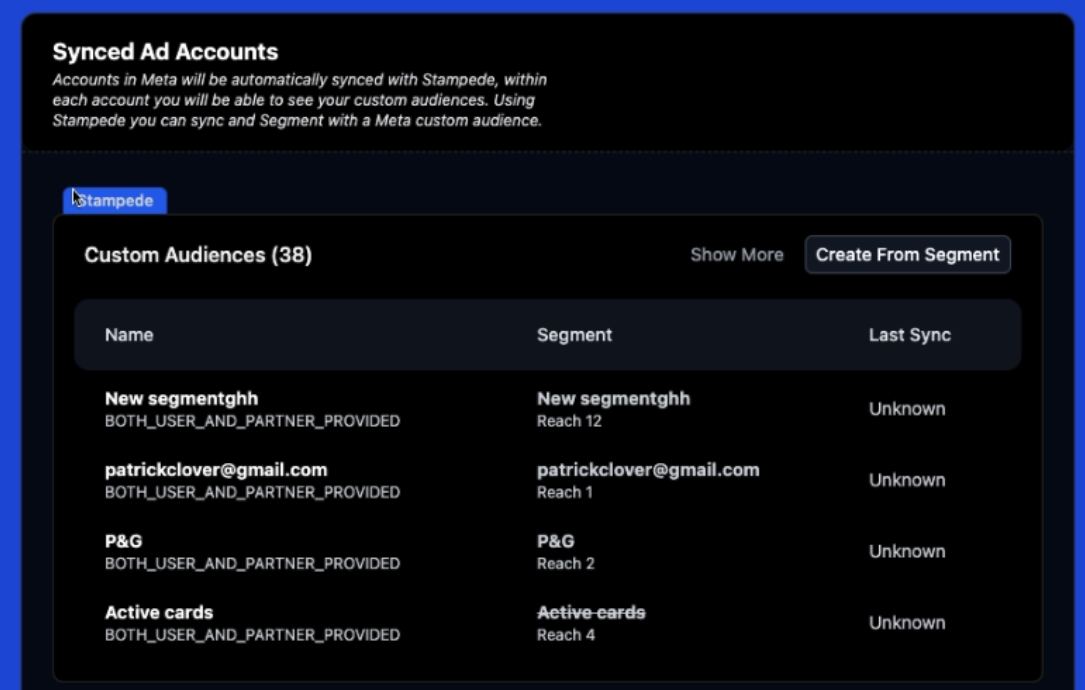The width and height of the screenshot is (1085, 690).
Task: Click the Reach 12 text under New segmentghh
Action: pos(569,421)
